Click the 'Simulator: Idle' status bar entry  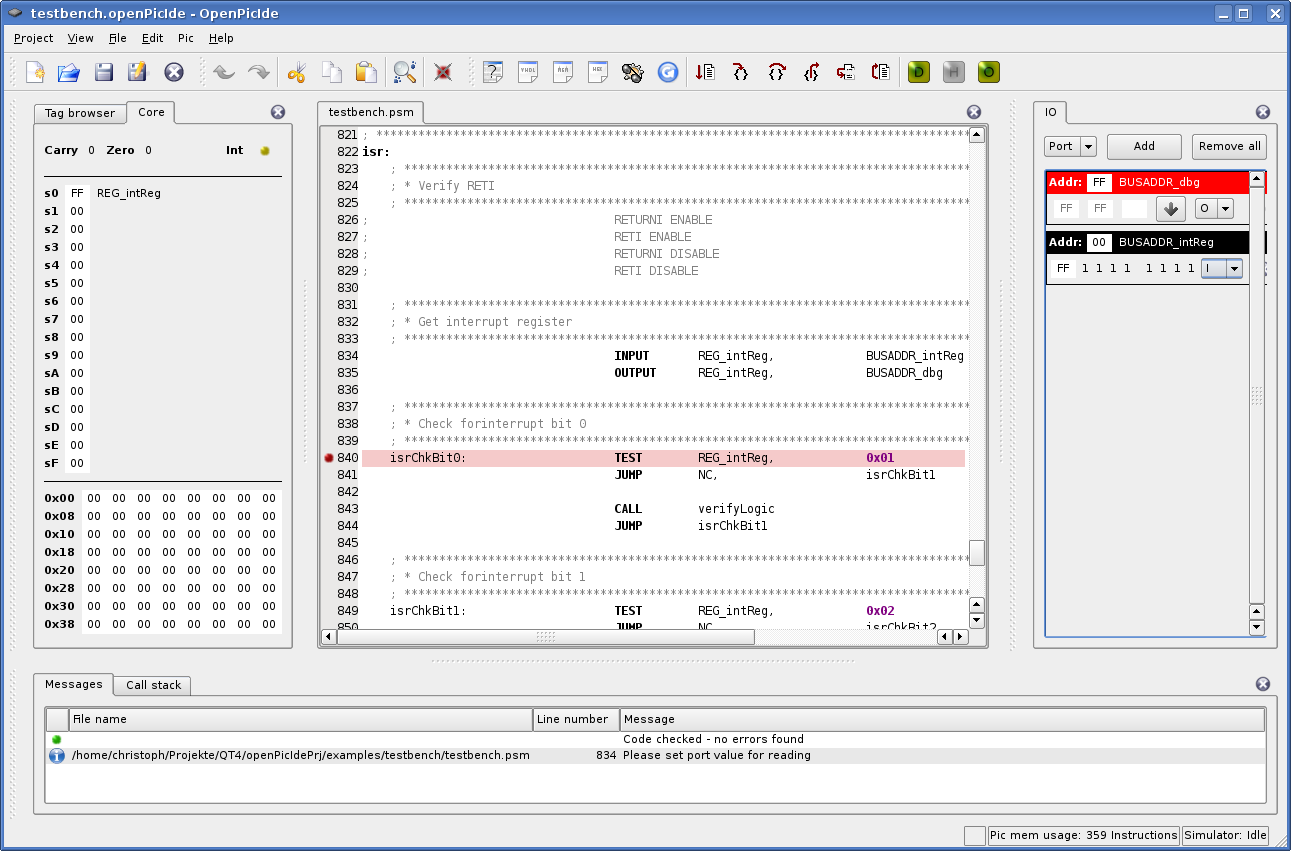click(x=1224, y=835)
